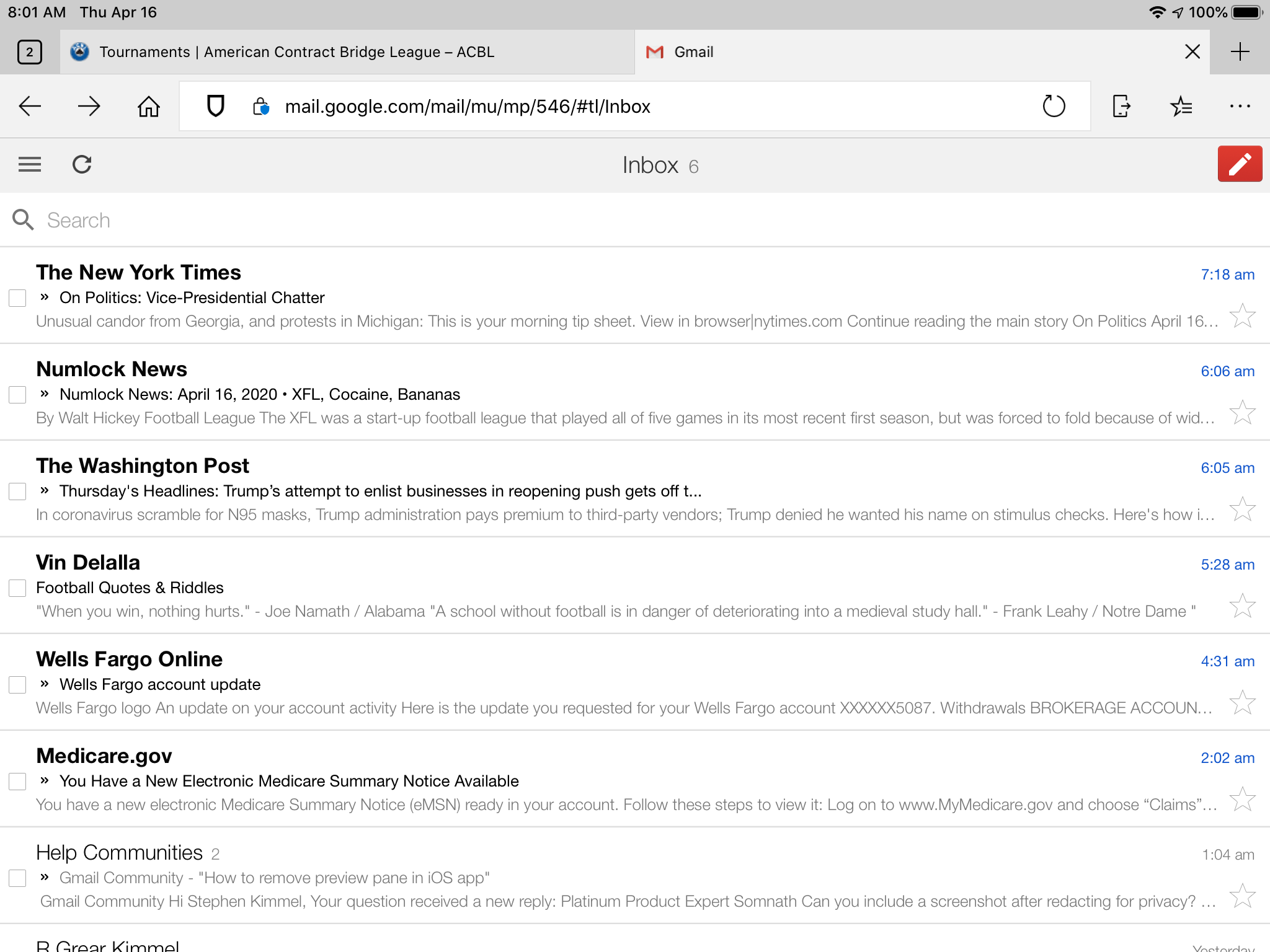Go back with the browser back arrow
The width and height of the screenshot is (1270, 952).
click(30, 107)
